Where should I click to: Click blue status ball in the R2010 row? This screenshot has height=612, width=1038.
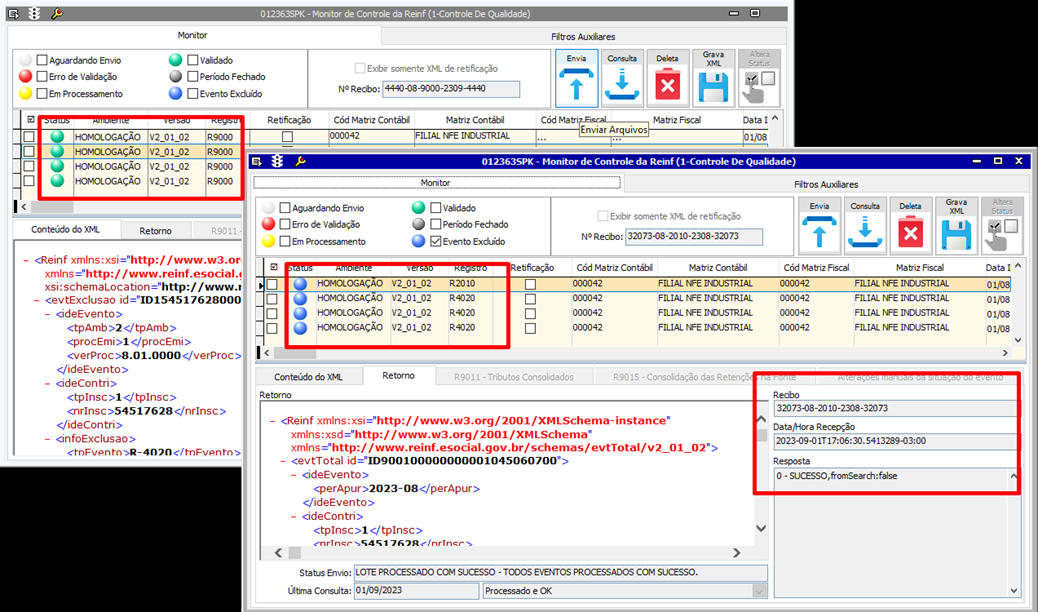(x=300, y=283)
